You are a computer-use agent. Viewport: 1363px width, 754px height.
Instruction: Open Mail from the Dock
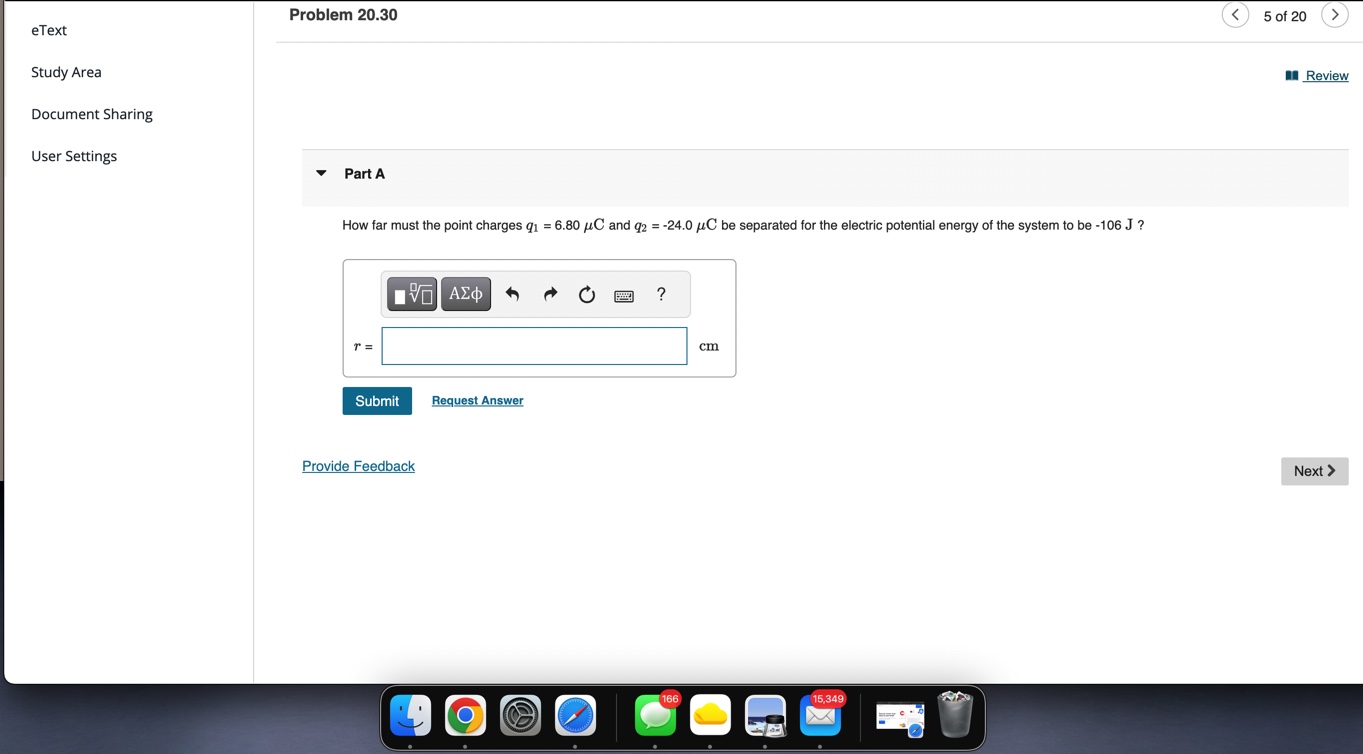pyautogui.click(x=820, y=716)
